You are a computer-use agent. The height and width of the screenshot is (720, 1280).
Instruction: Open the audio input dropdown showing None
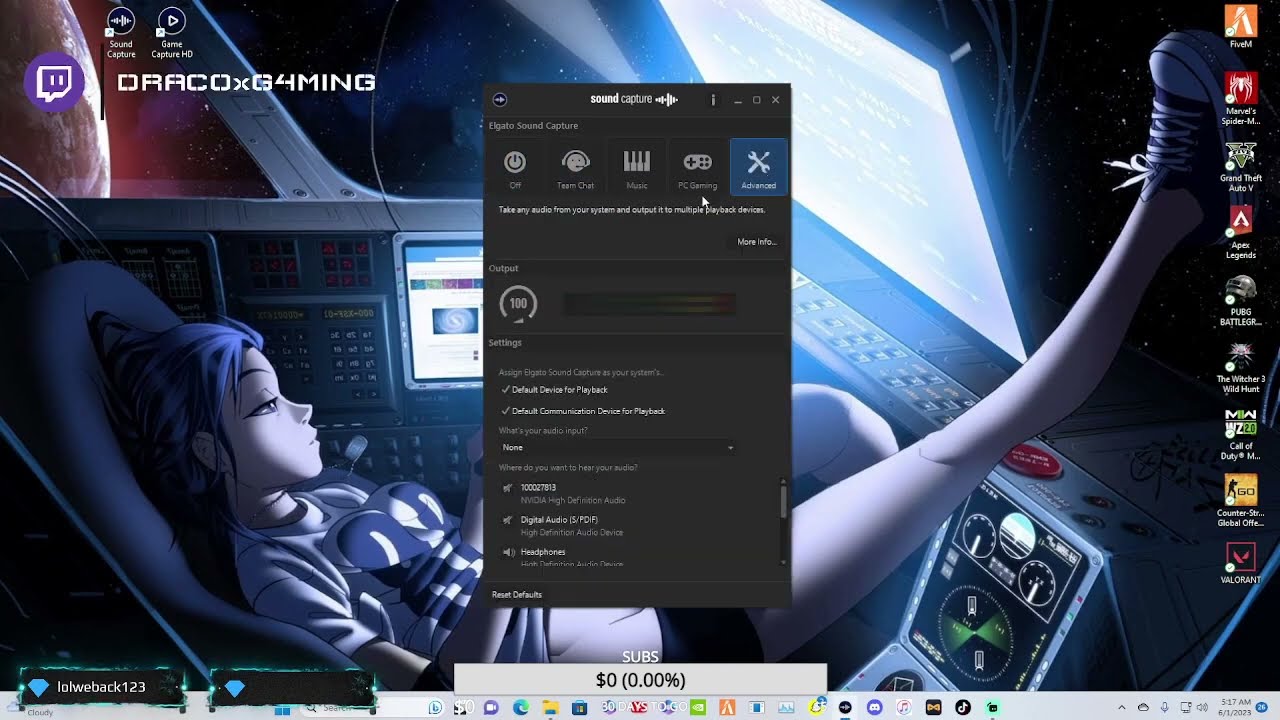click(617, 448)
